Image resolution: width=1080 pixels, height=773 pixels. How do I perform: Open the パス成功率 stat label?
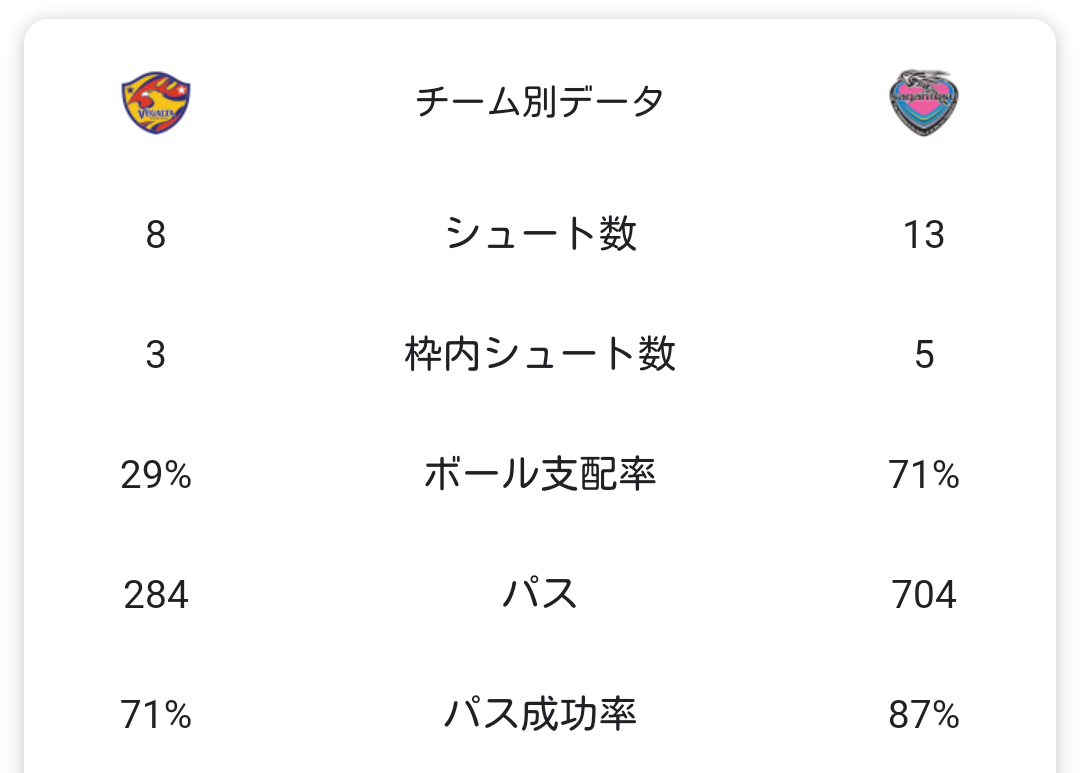[540, 715]
